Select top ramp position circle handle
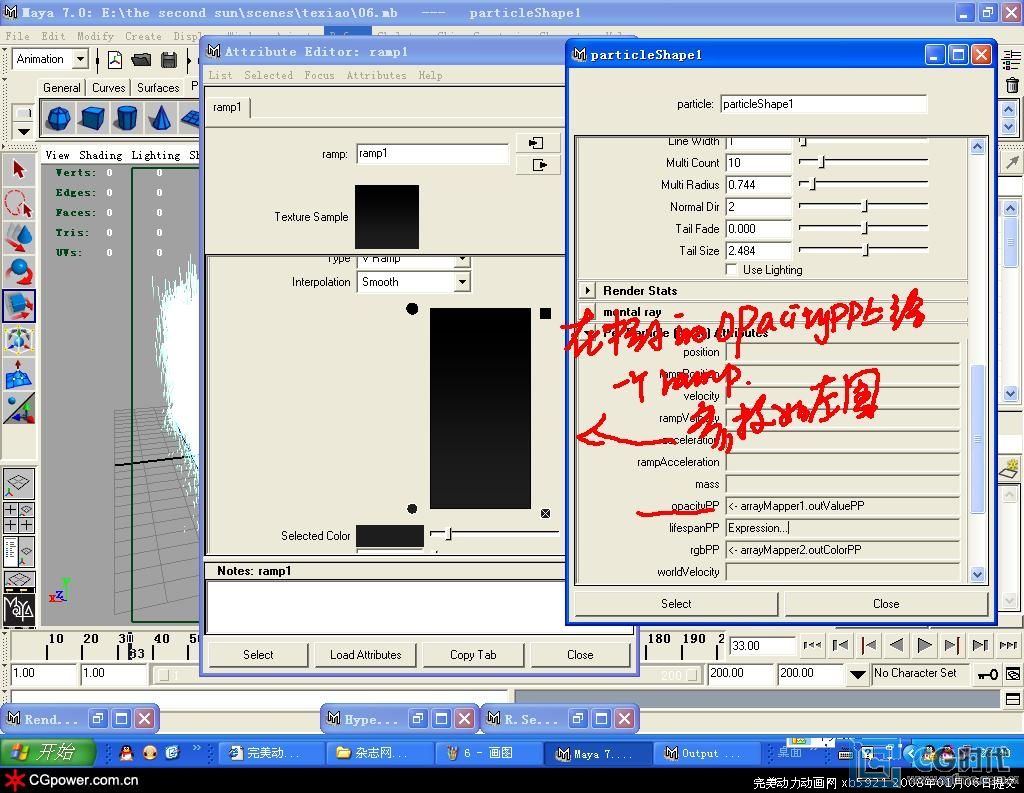The width and height of the screenshot is (1024, 793). click(412, 308)
